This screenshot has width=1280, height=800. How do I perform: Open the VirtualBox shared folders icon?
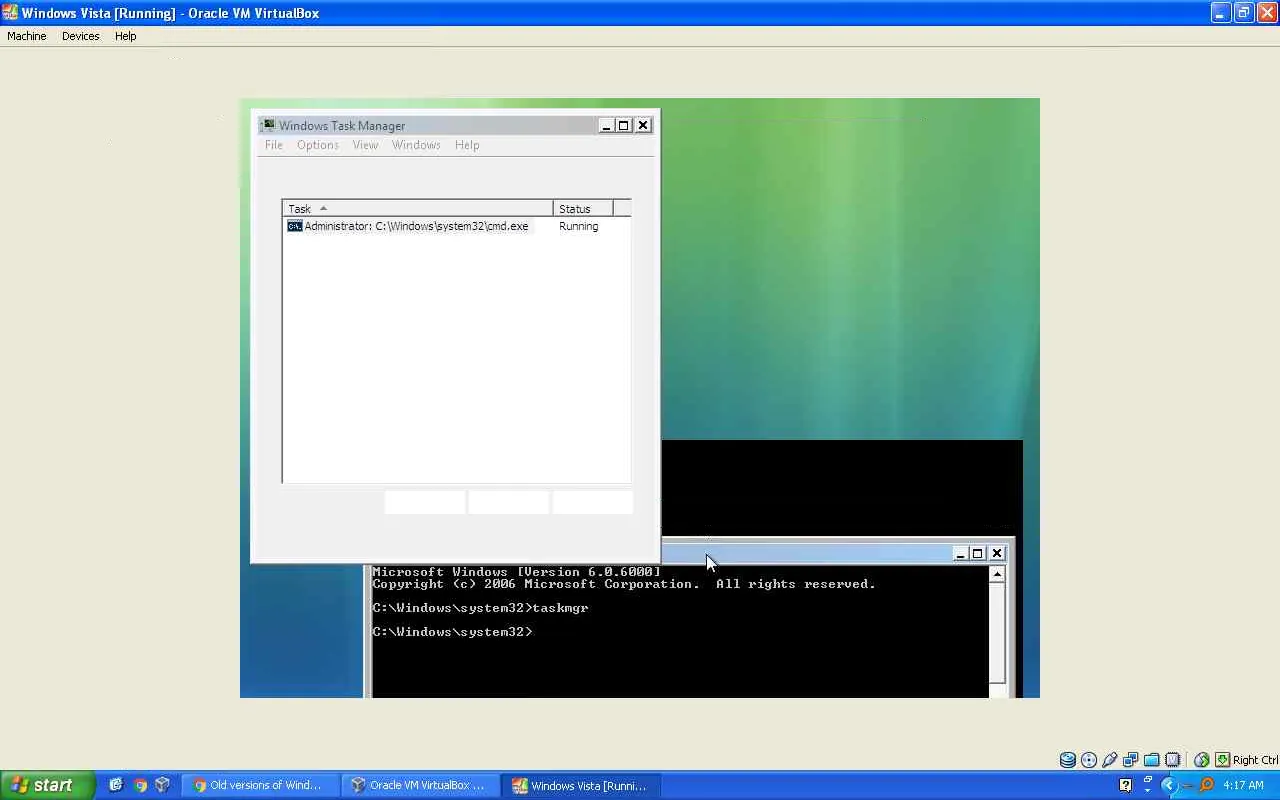pyautogui.click(x=1152, y=760)
